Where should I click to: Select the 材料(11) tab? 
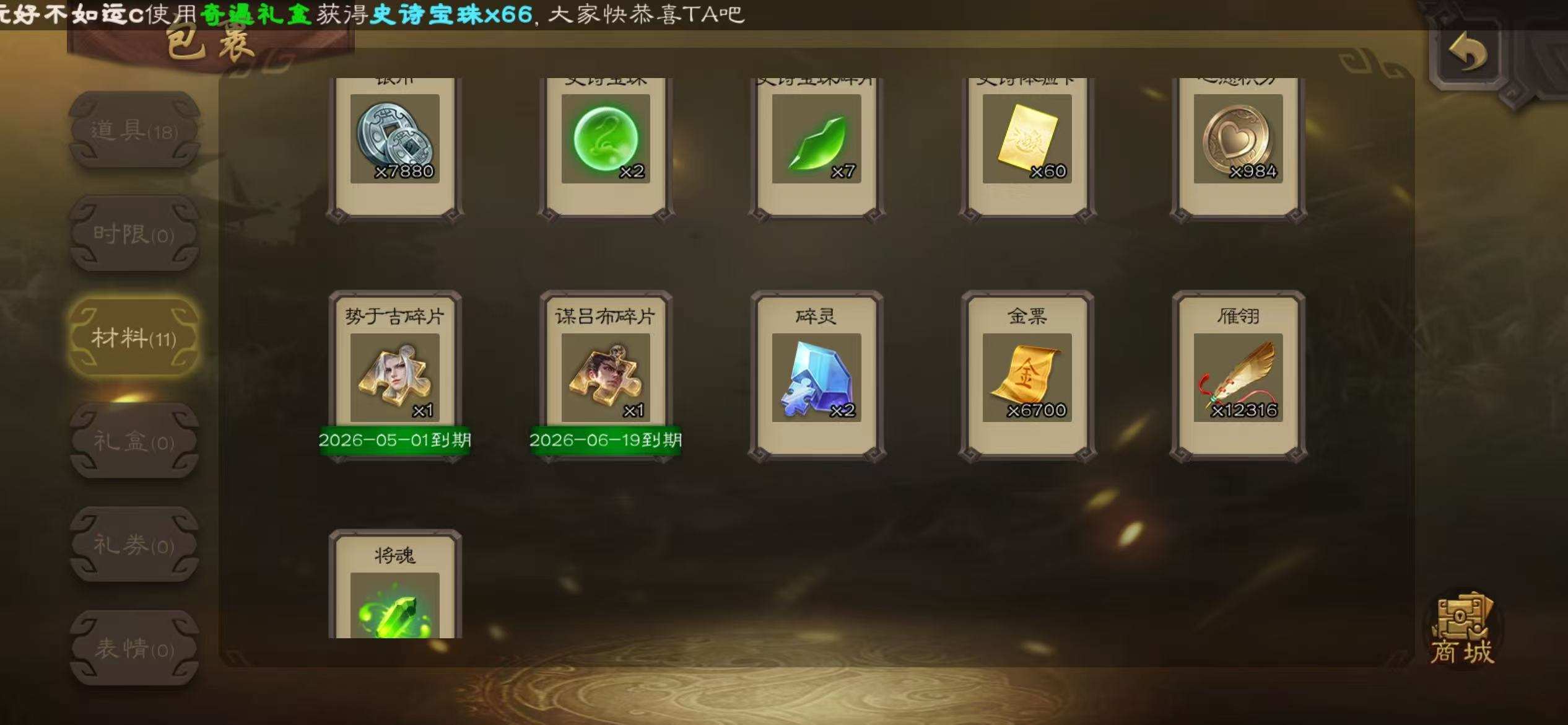(x=134, y=338)
